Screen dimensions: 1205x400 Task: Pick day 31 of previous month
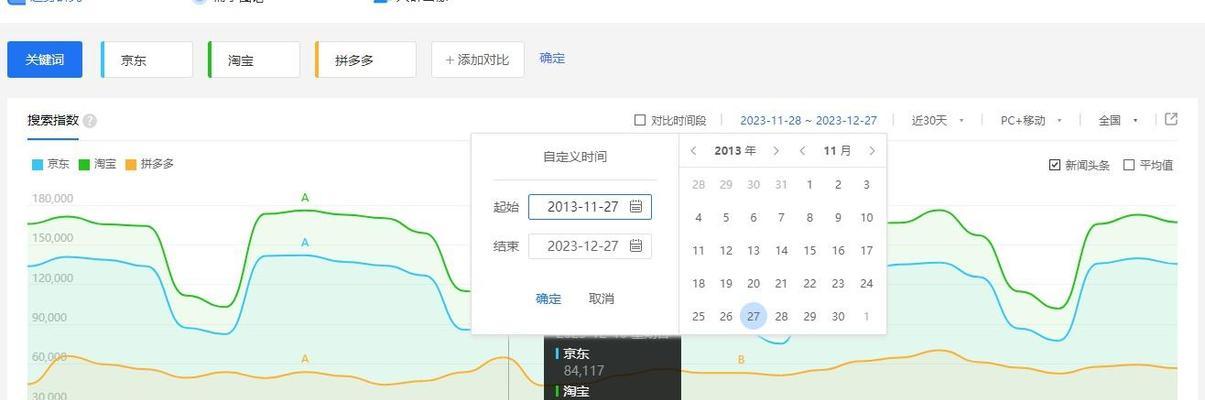tap(781, 184)
